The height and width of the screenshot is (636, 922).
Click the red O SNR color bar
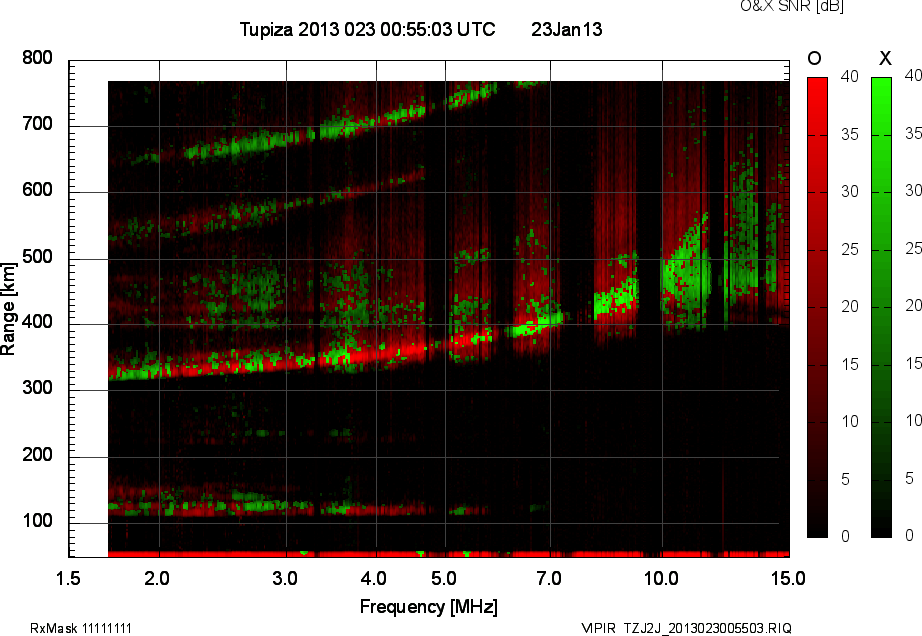click(817, 307)
